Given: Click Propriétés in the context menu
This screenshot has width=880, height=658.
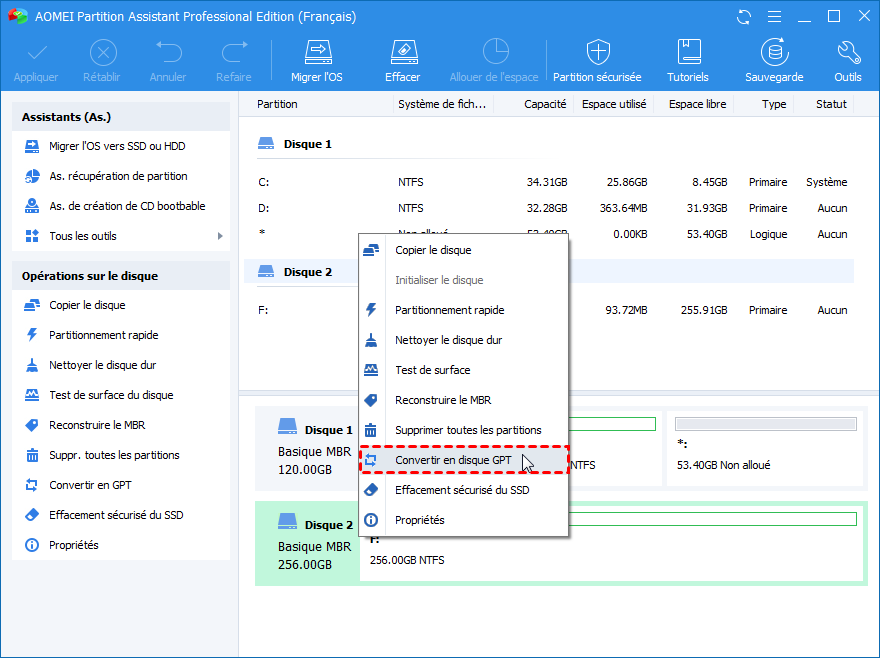Looking at the screenshot, I should (x=420, y=520).
